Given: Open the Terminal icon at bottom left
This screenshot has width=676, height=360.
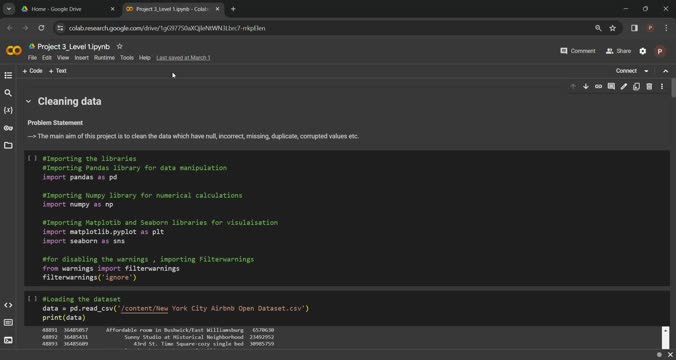Looking at the screenshot, I should (8, 340).
